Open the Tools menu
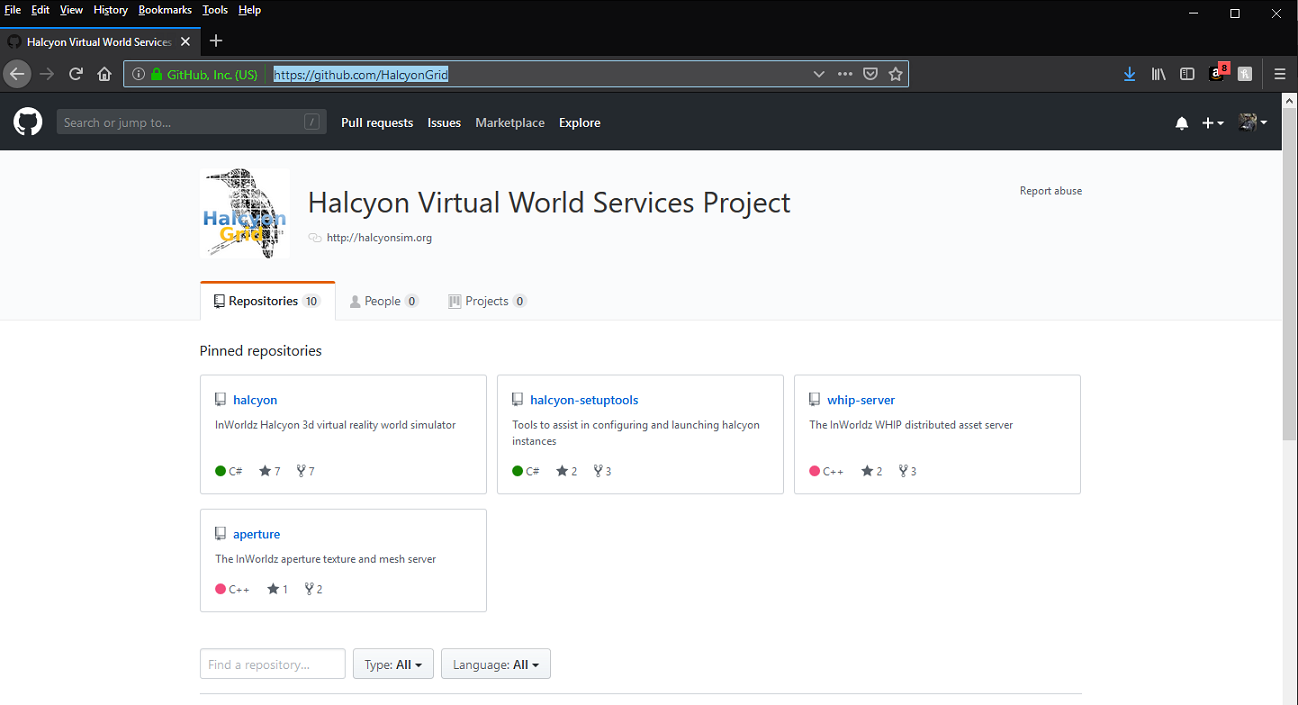The image size is (1298, 705). (x=215, y=10)
